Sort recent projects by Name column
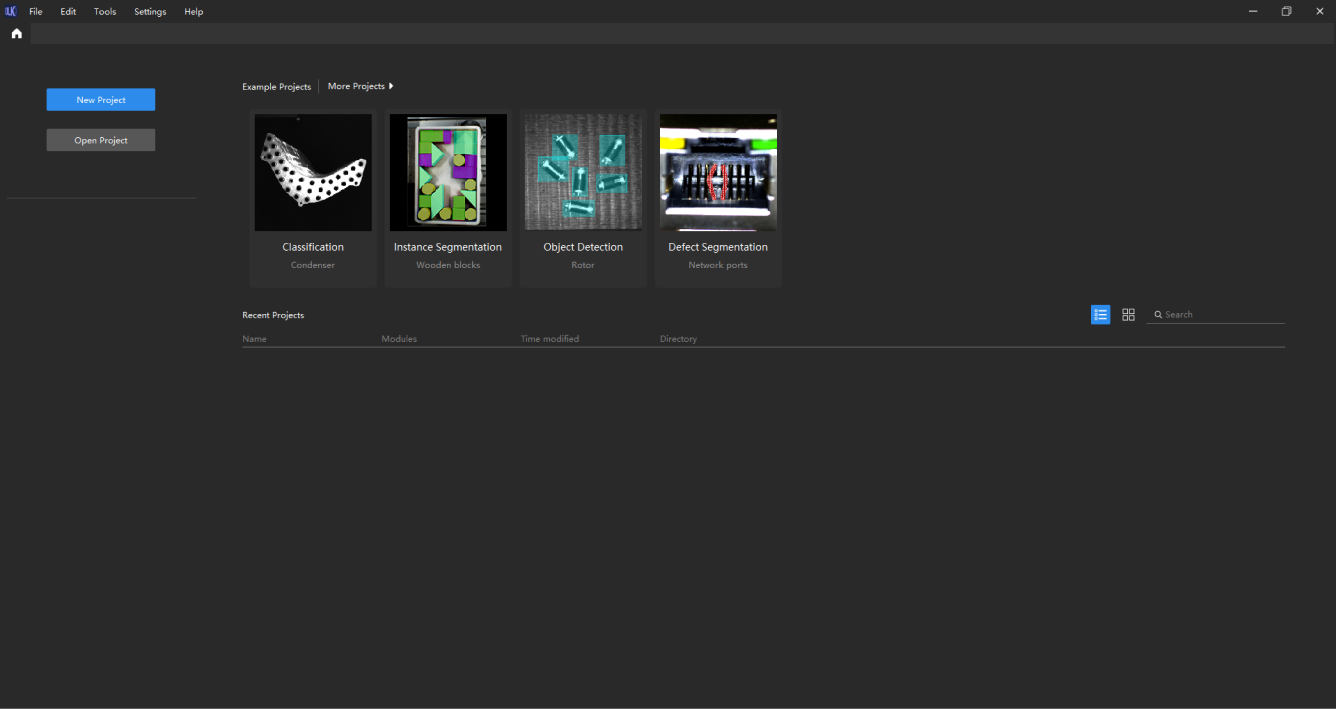The image size is (1336, 709). pos(254,339)
